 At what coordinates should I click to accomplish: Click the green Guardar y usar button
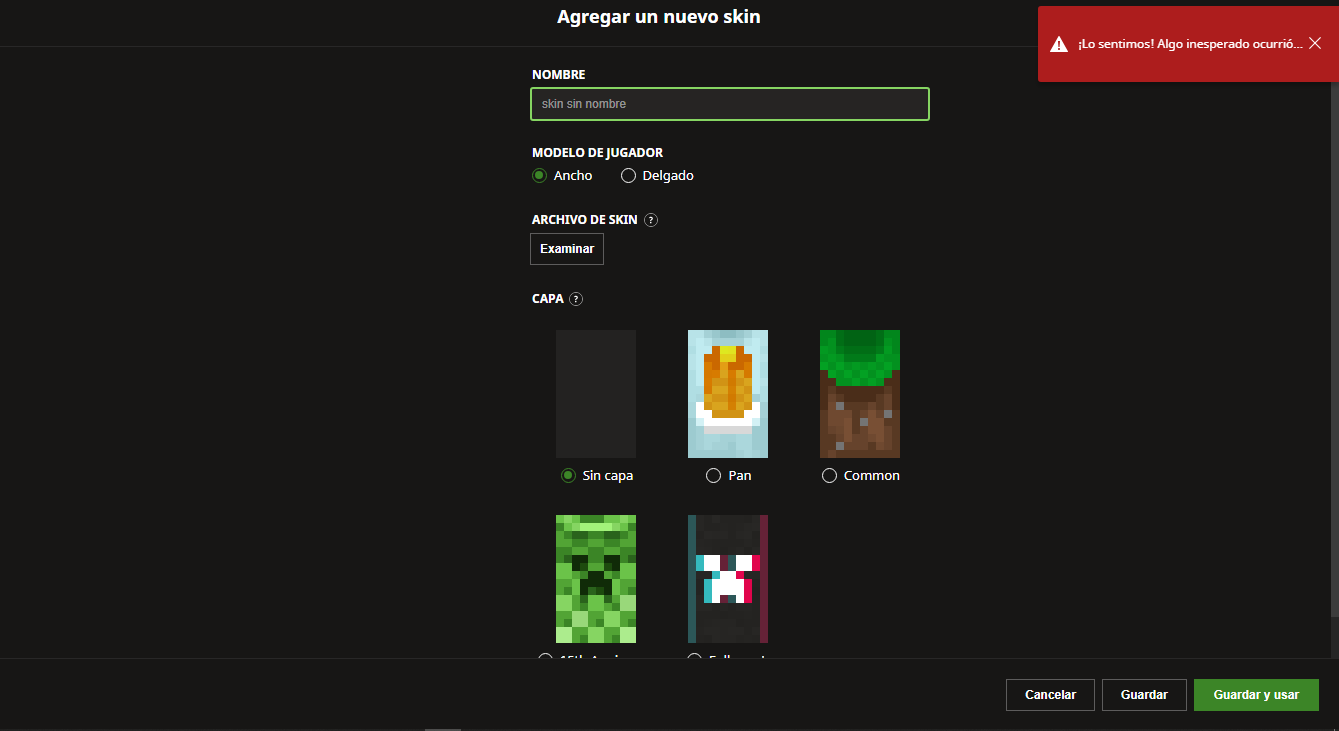pyautogui.click(x=1256, y=695)
